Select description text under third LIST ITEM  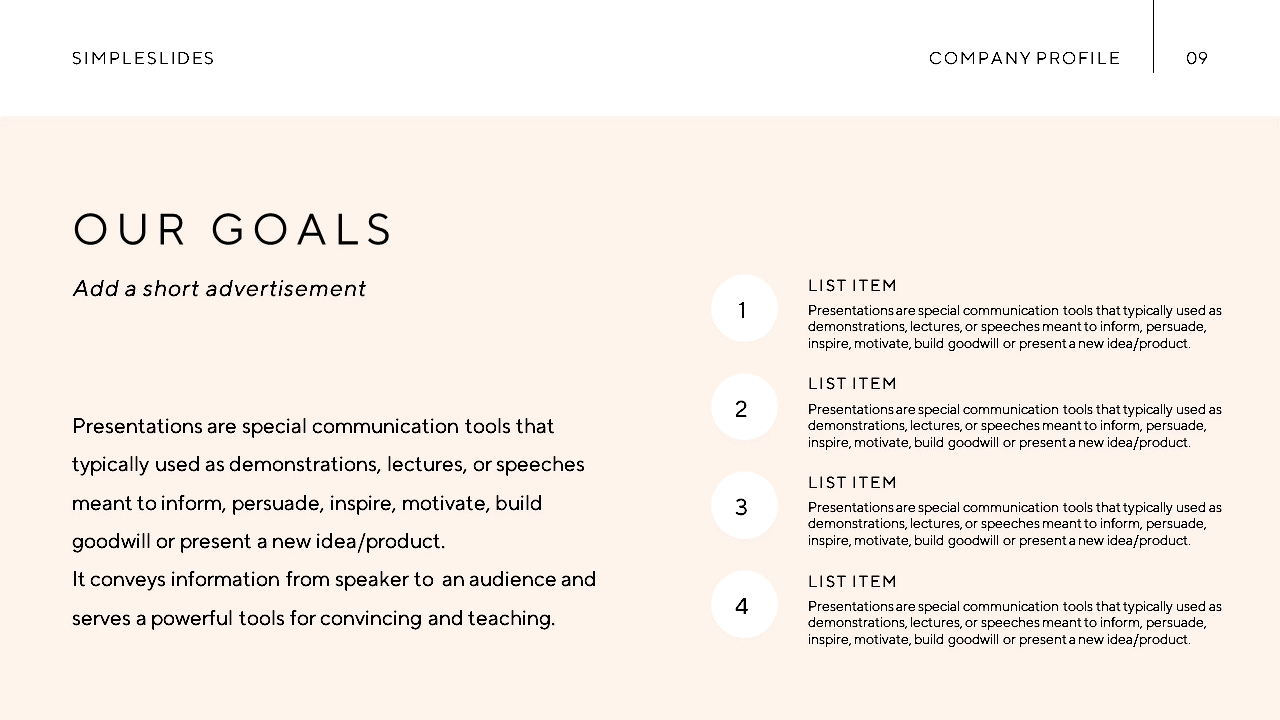click(x=1015, y=524)
